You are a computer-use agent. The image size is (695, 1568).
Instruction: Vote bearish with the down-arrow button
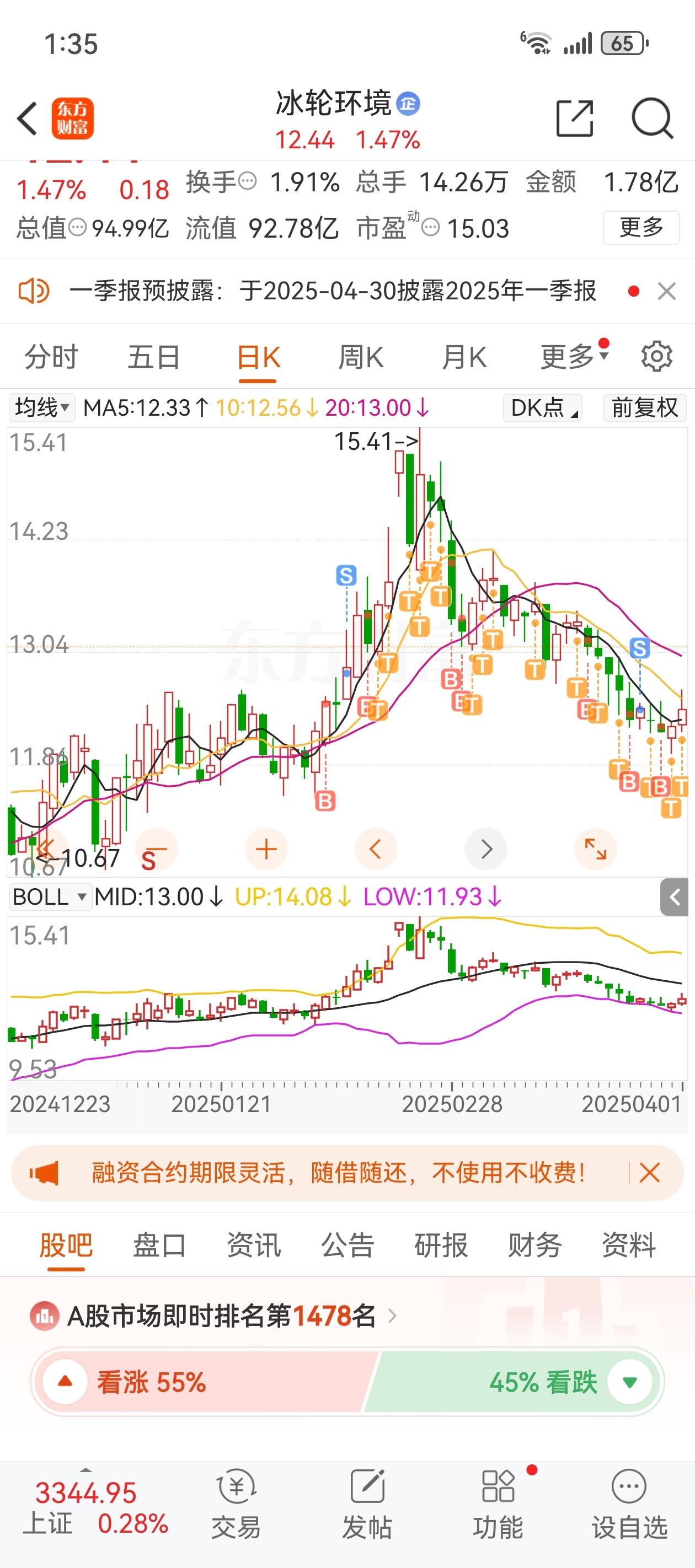tap(630, 1382)
